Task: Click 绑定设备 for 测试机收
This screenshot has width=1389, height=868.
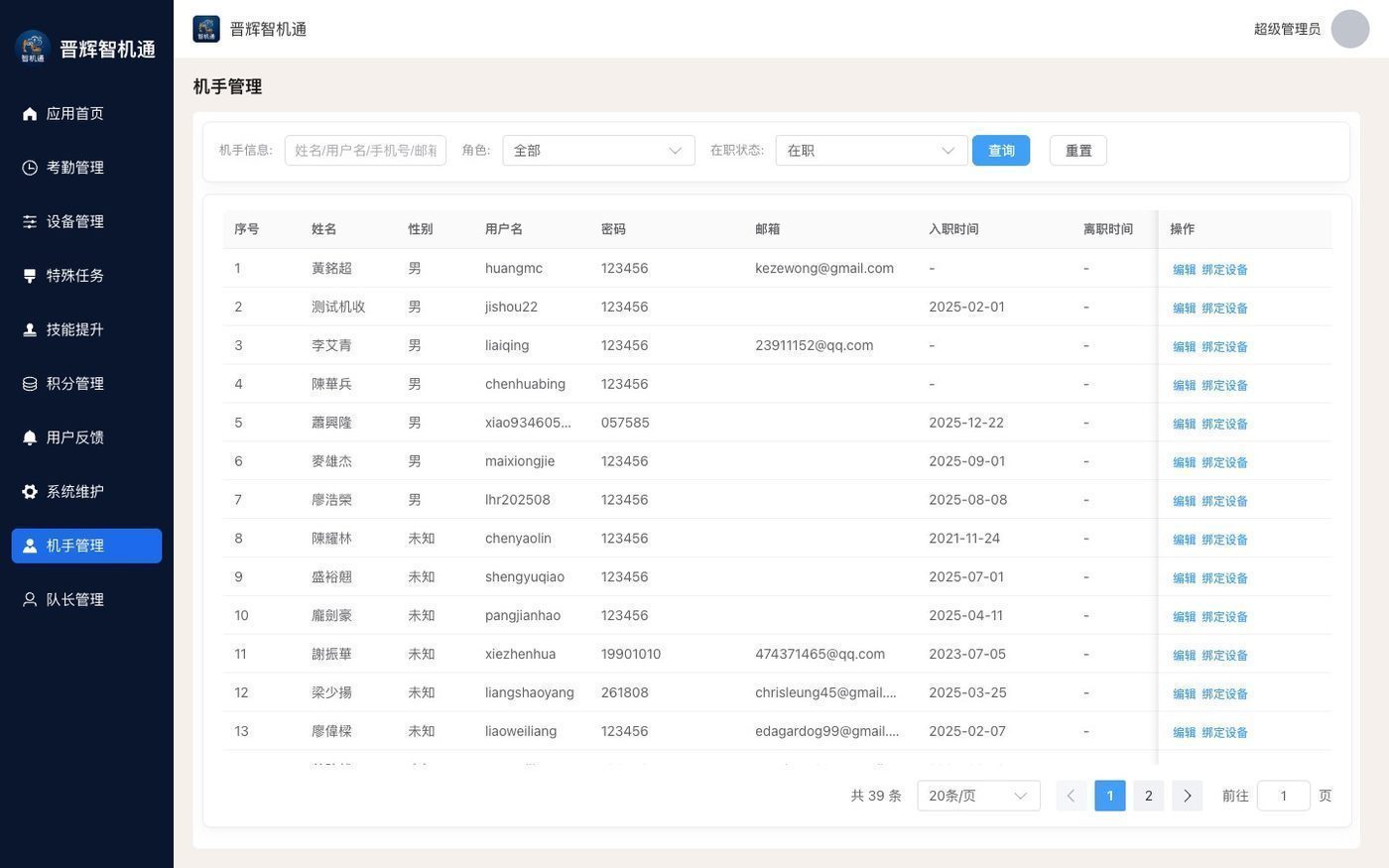Action: [1224, 309]
